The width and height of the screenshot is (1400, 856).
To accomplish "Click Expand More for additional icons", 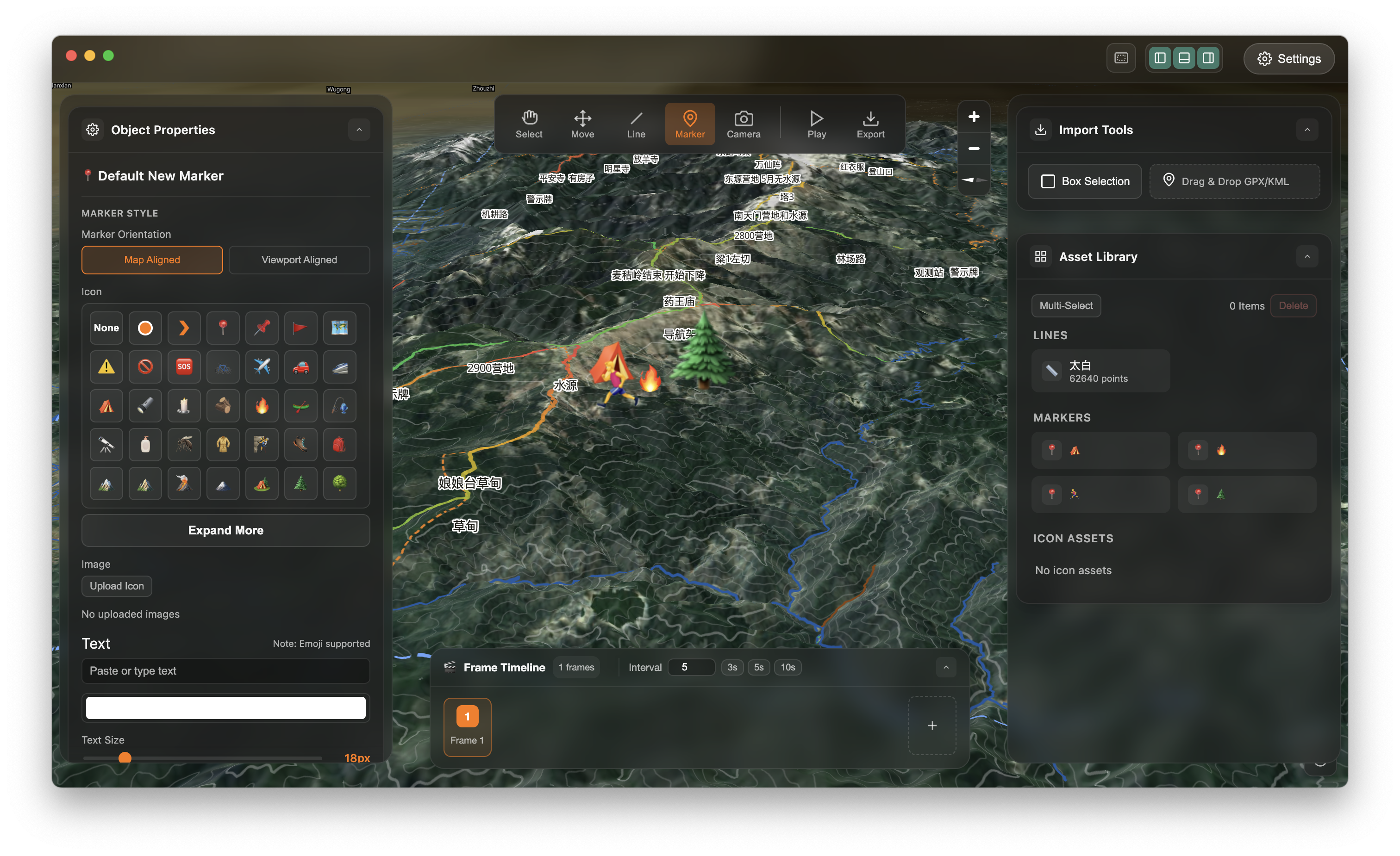I will [225, 530].
